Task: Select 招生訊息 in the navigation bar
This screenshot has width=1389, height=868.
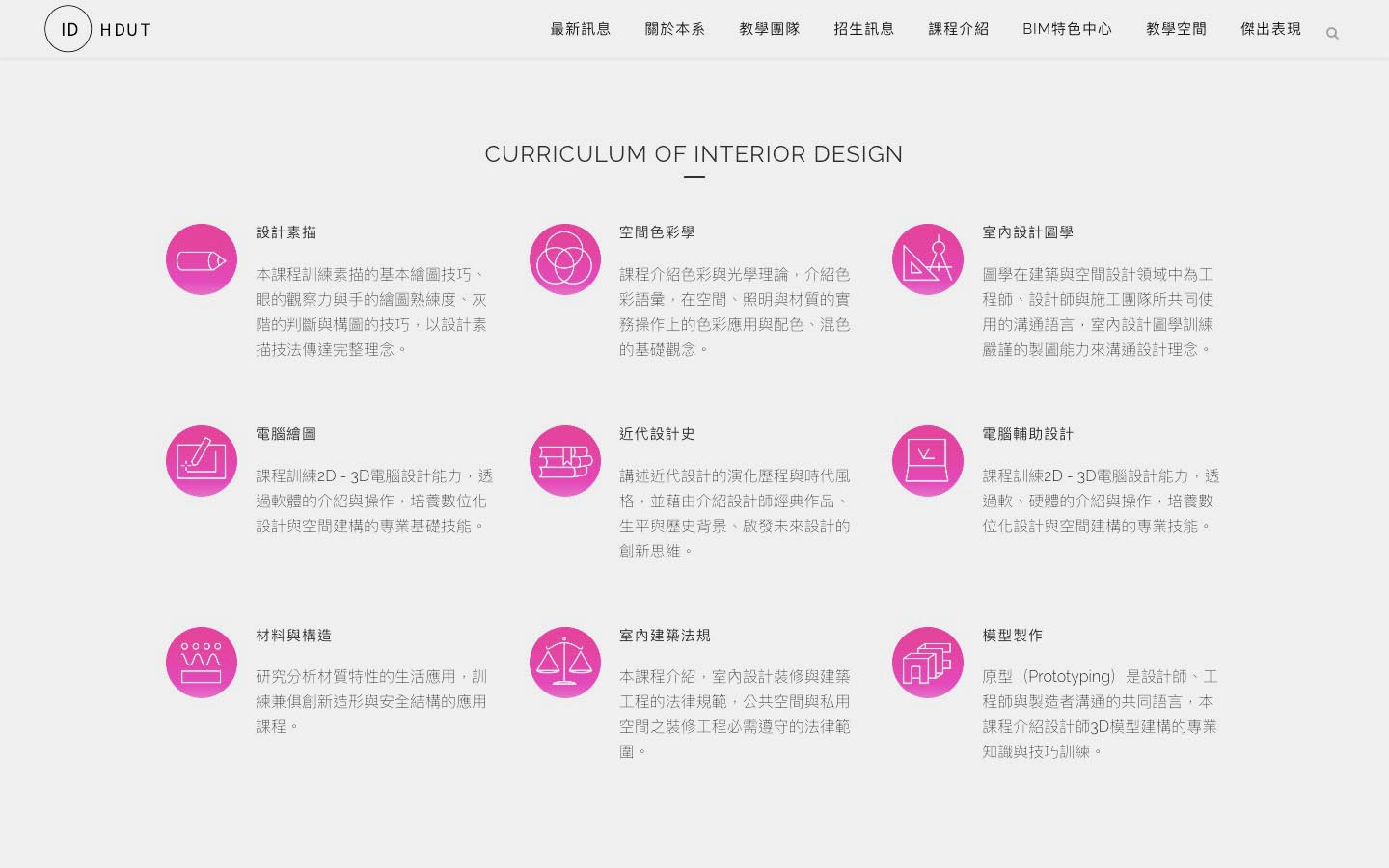Action: (863, 29)
